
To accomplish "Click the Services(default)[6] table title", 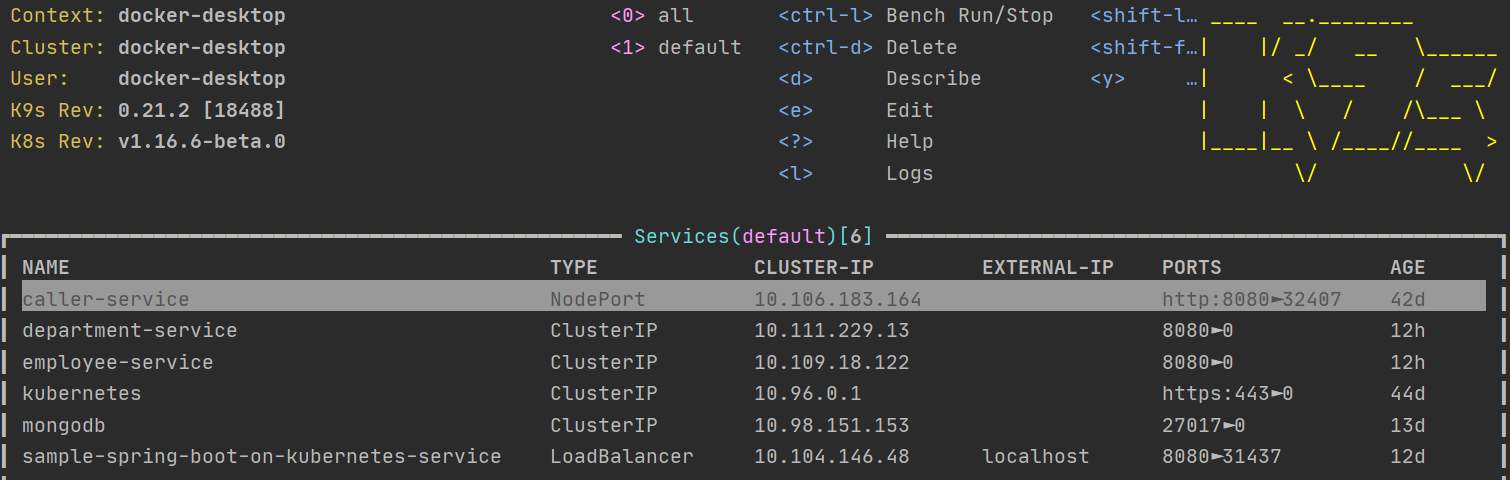I will point(753,237).
